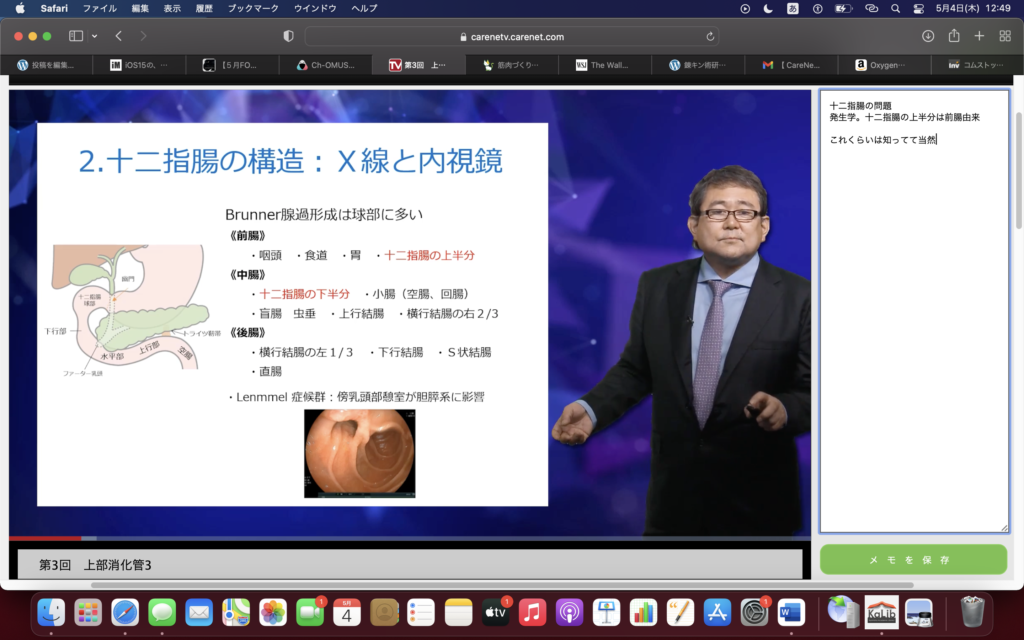
Task: Go back to the previous page
Action: coord(118,36)
